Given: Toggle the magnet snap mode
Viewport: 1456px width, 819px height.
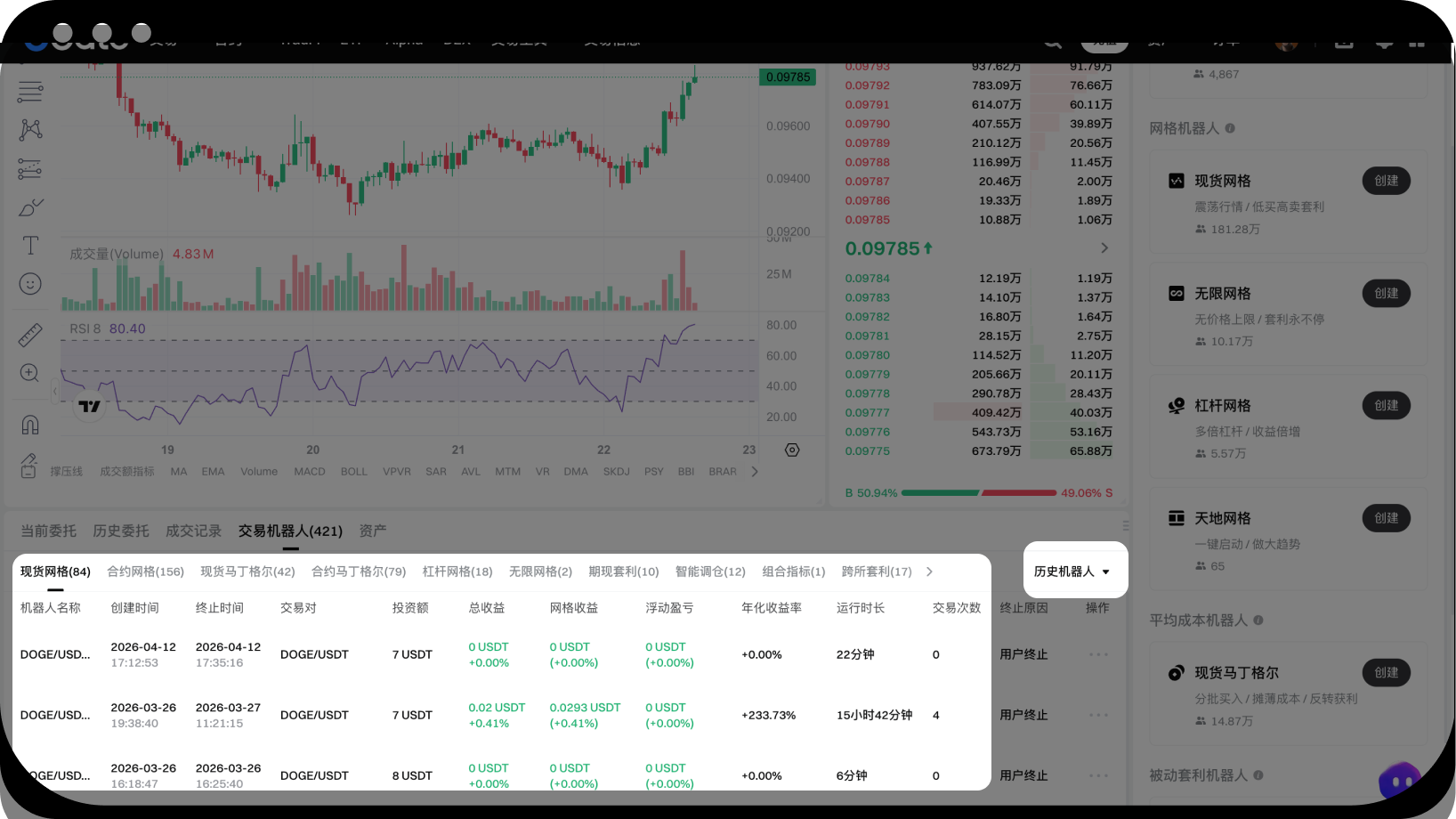Looking at the screenshot, I should click(30, 425).
